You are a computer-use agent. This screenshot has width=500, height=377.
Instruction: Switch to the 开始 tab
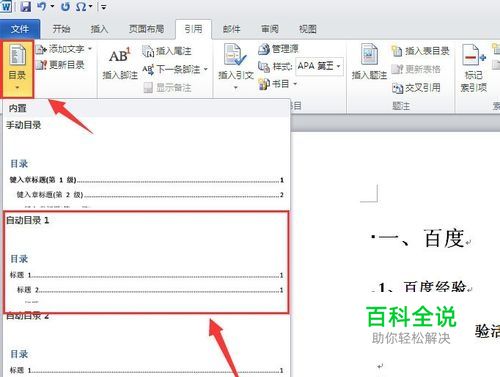coord(61,29)
